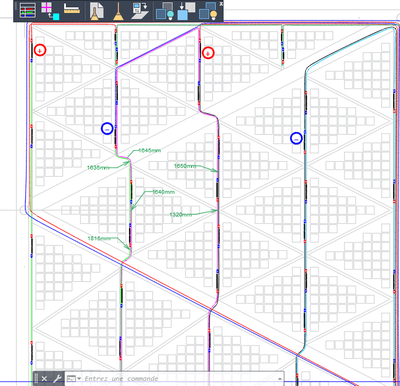Open the layer list table icon
Viewport: 400px width, 386px height.
[x=28, y=10]
